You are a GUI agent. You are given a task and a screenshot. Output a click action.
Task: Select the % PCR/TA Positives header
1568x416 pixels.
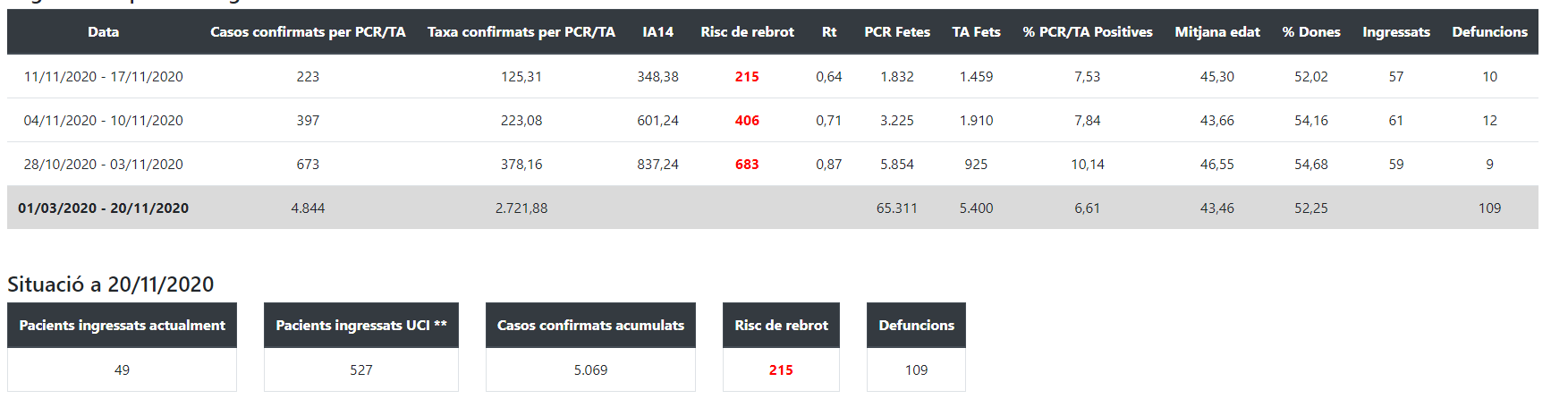[1088, 32]
